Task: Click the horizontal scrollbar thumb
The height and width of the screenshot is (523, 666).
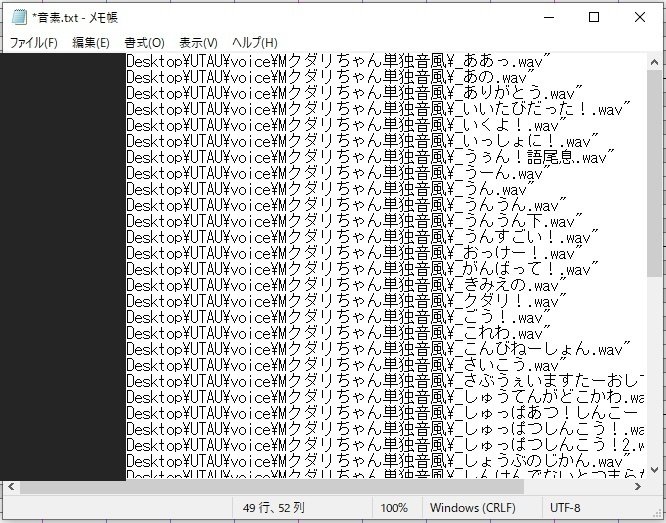Action: [272, 487]
